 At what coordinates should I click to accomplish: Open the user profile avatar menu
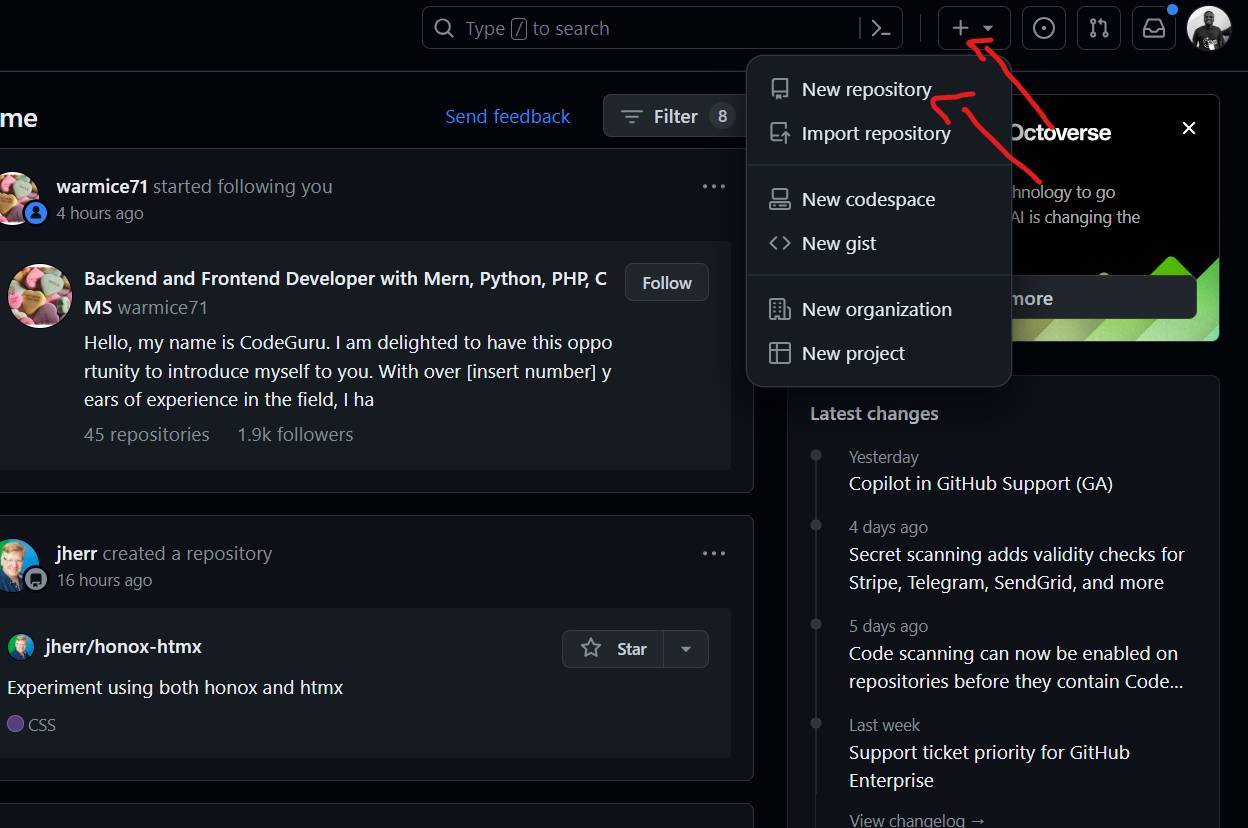click(x=1208, y=28)
